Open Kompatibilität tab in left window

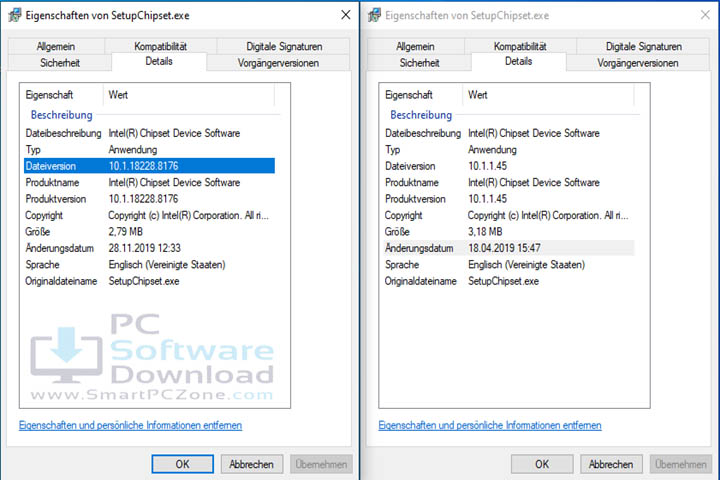pyautogui.click(x=161, y=46)
